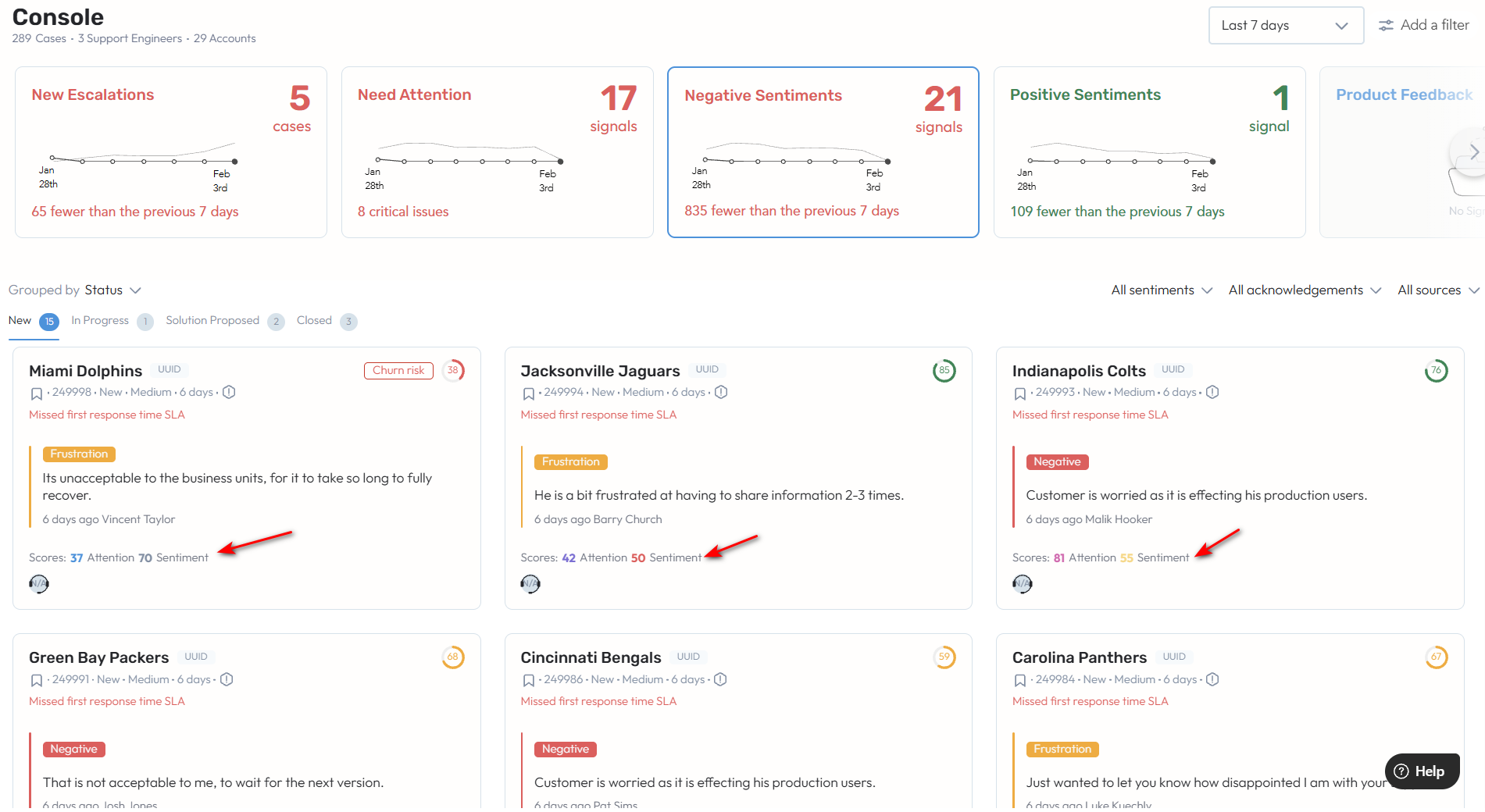Screen dimensions: 1485x812
Task: Bookmark the Carolina Panthers case 249984
Action: pos(1019,681)
